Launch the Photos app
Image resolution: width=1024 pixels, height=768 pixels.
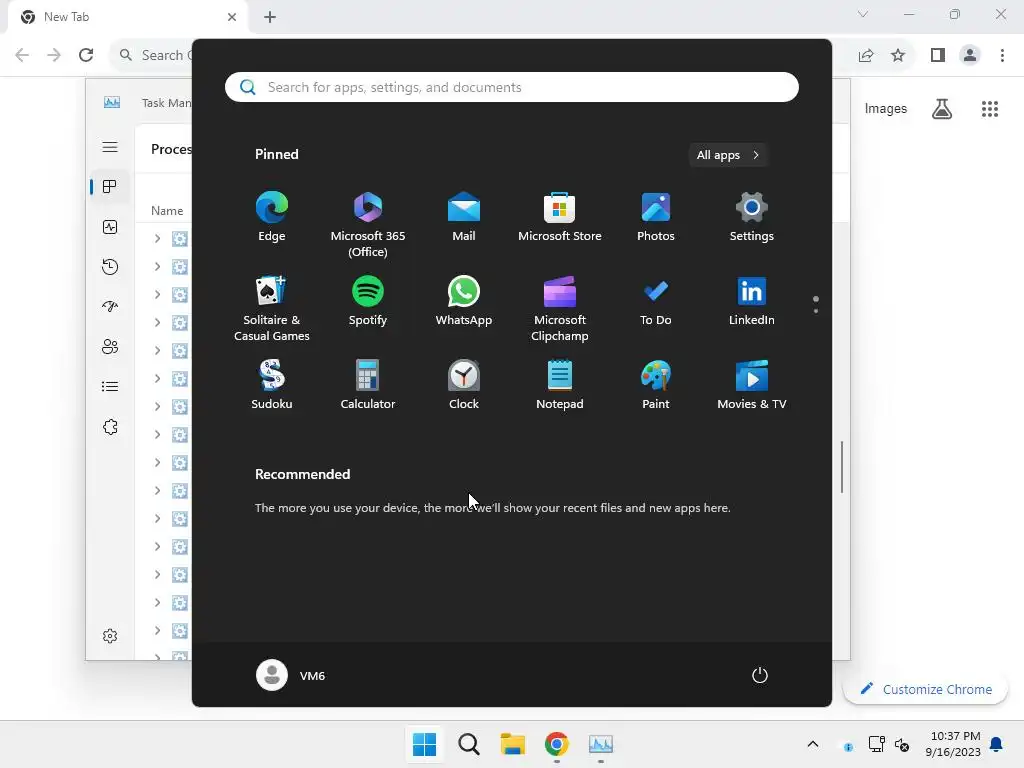656,217
